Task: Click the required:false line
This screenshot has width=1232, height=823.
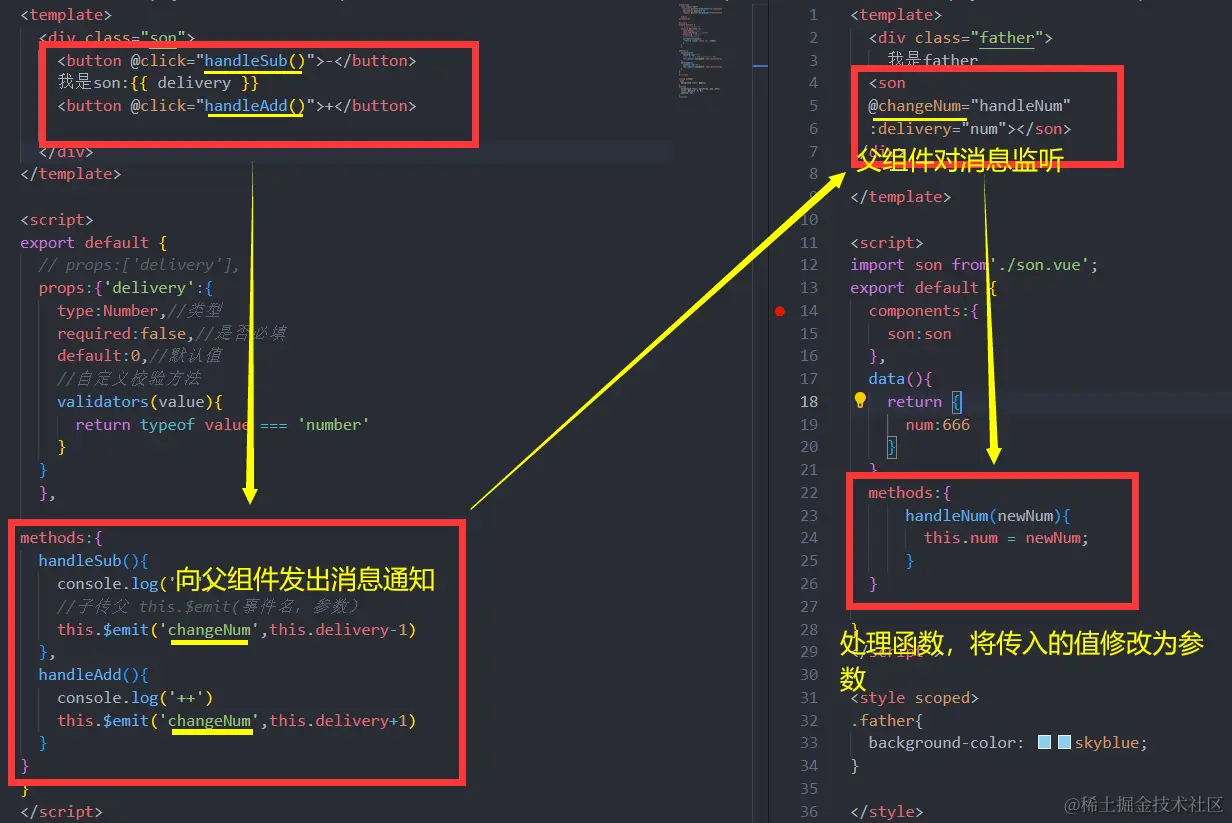Action: click(172, 333)
